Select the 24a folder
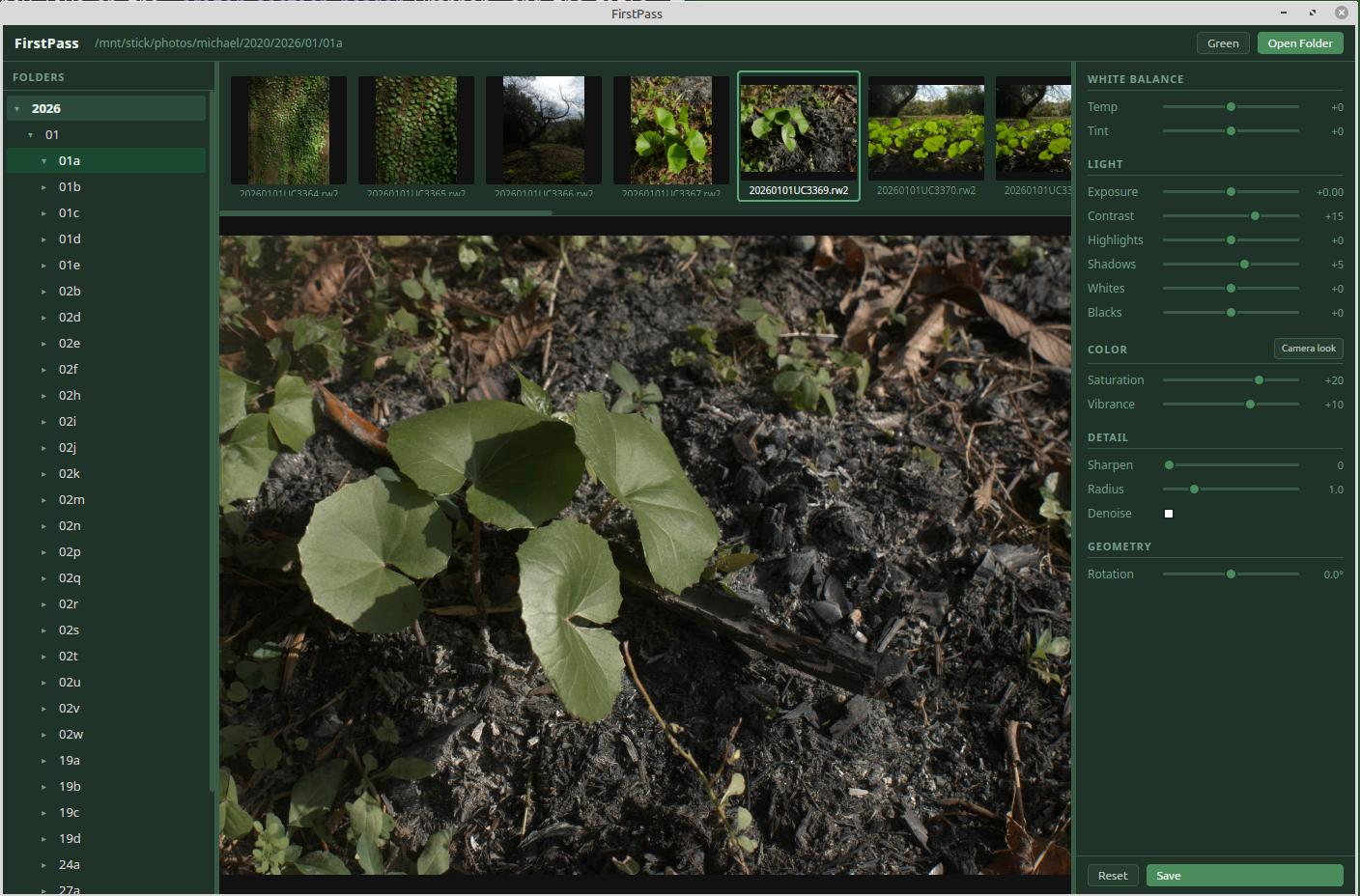The height and width of the screenshot is (896, 1360). 69,864
